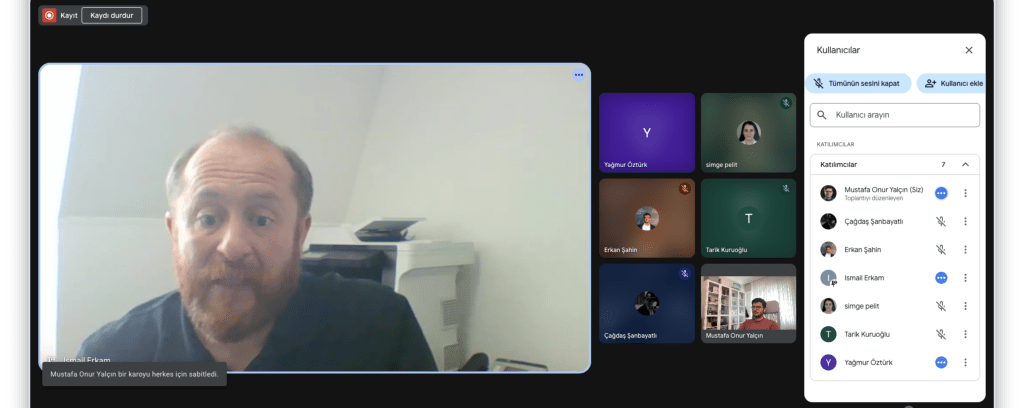The height and width of the screenshot is (408, 1024).
Task: Focus the 'Kullanıcı arayın' search field
Action: click(x=894, y=115)
